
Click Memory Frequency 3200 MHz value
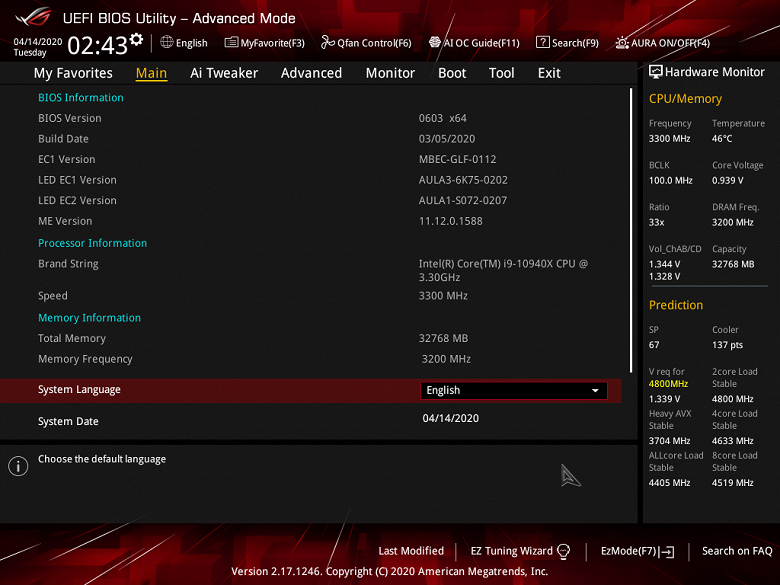point(446,359)
